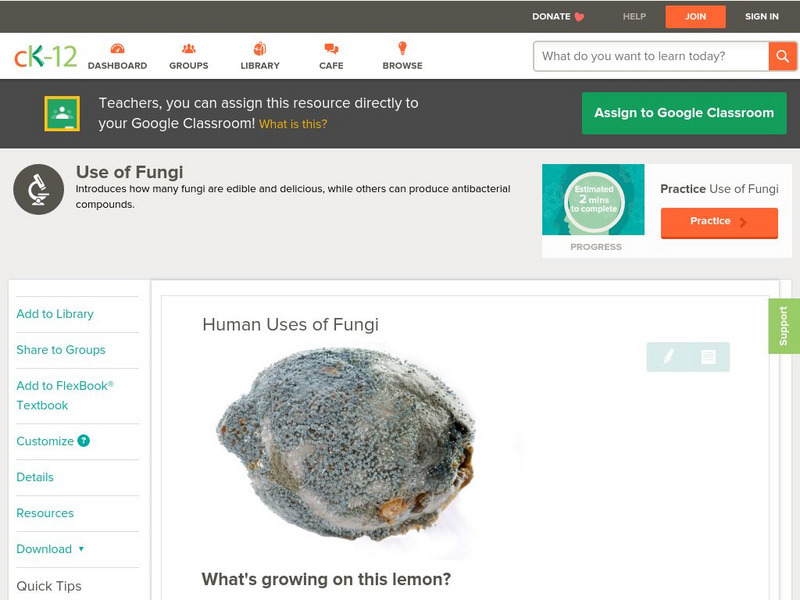Select the highlighter pen tool icon
Image resolution: width=800 pixels, height=600 pixels.
(668, 356)
